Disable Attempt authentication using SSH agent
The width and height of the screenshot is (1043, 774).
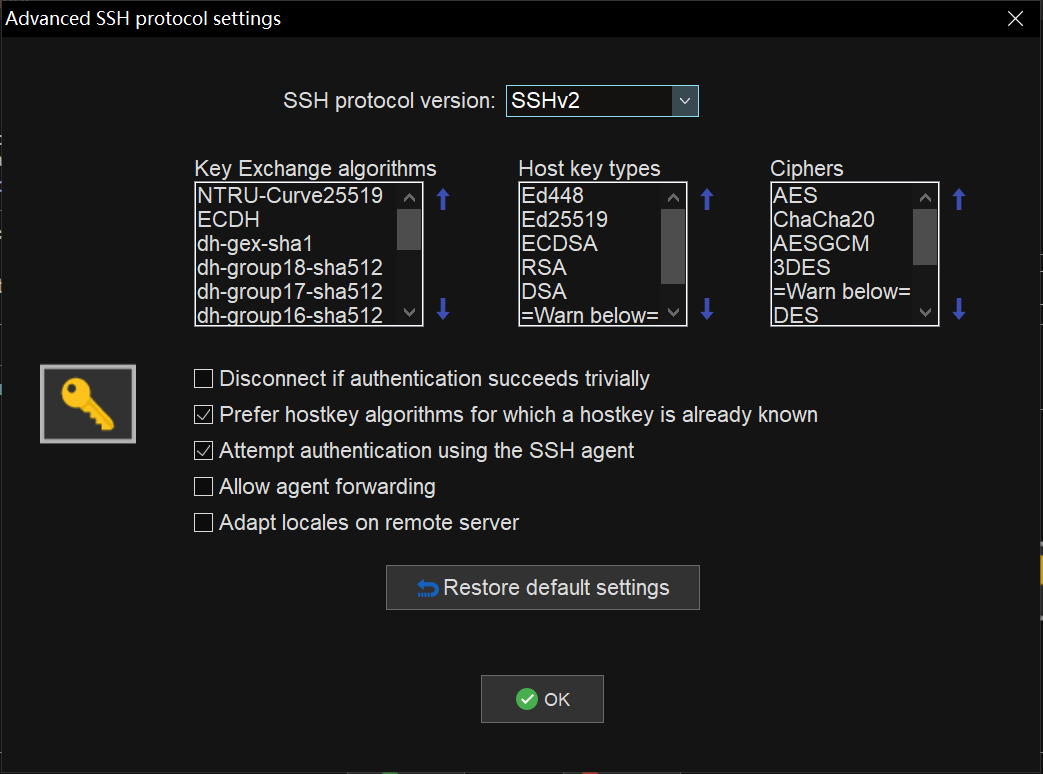pos(204,451)
